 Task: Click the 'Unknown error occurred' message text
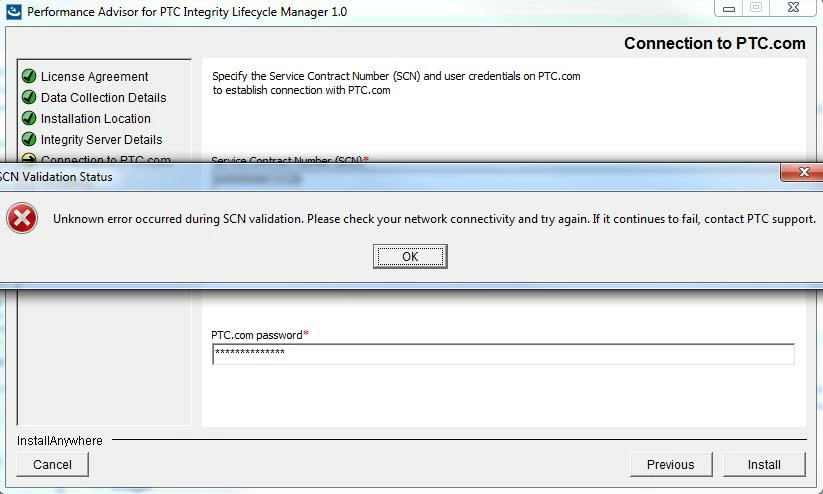(434, 219)
